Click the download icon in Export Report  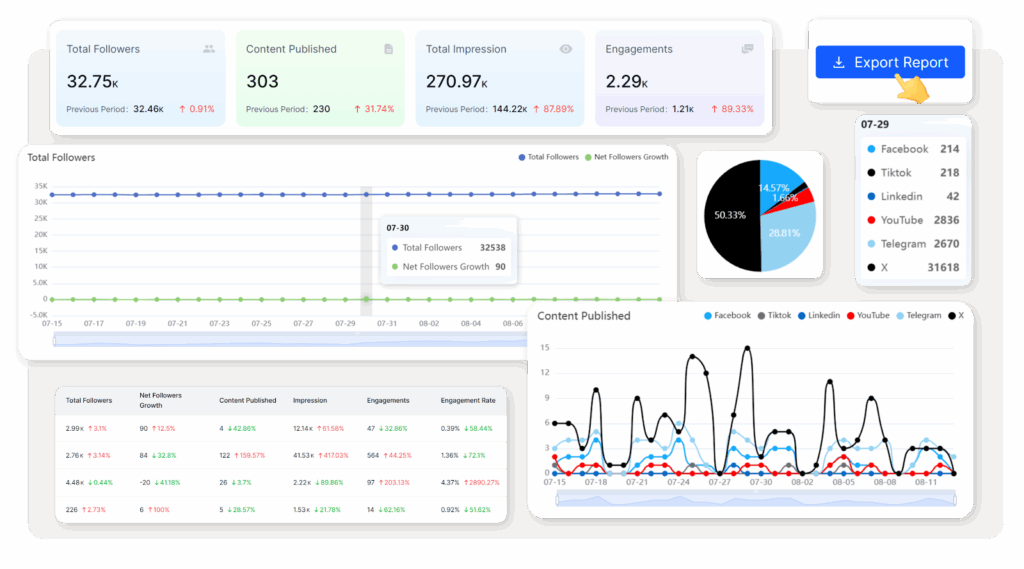tap(836, 62)
